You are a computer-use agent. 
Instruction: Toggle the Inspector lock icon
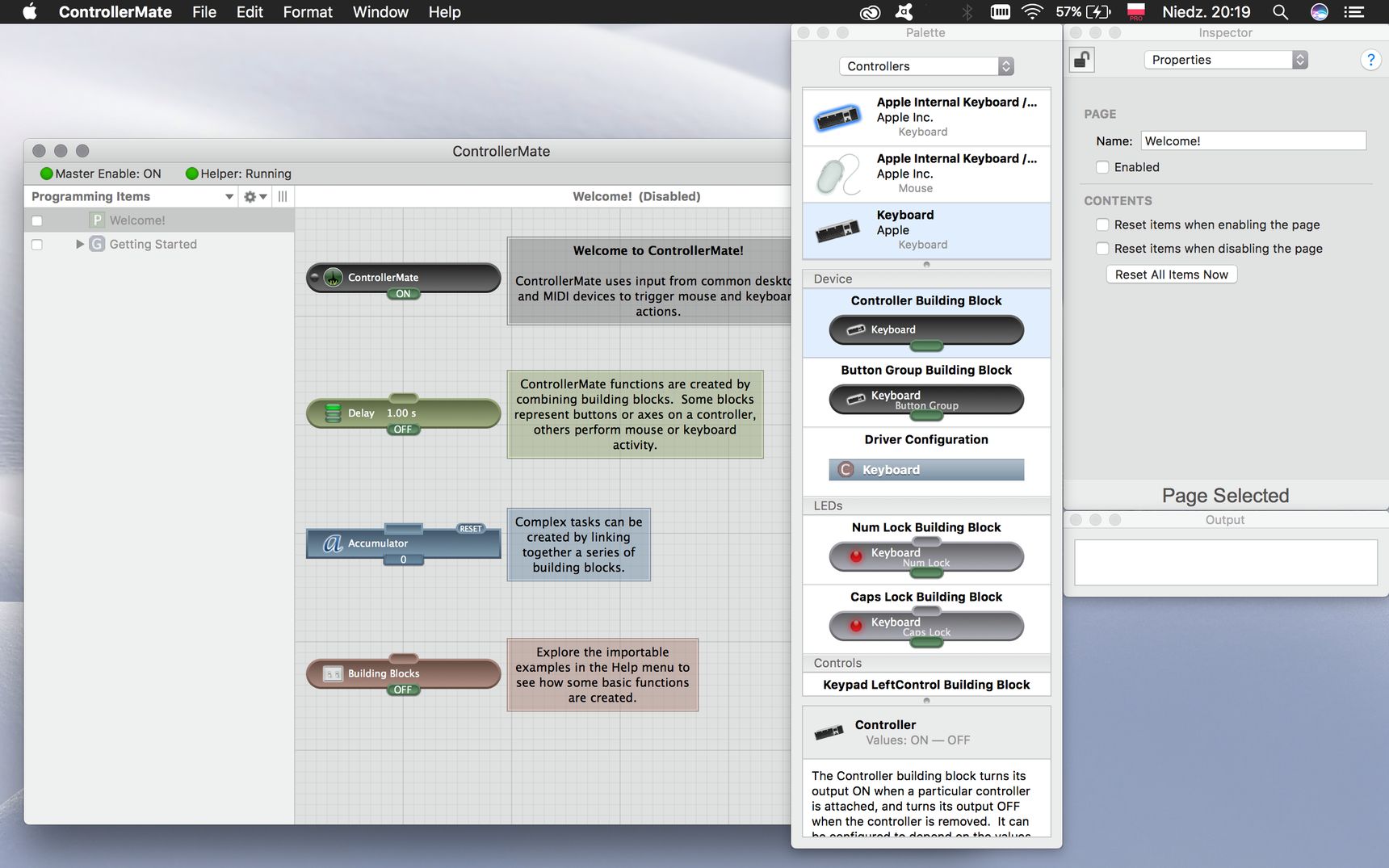click(1082, 60)
